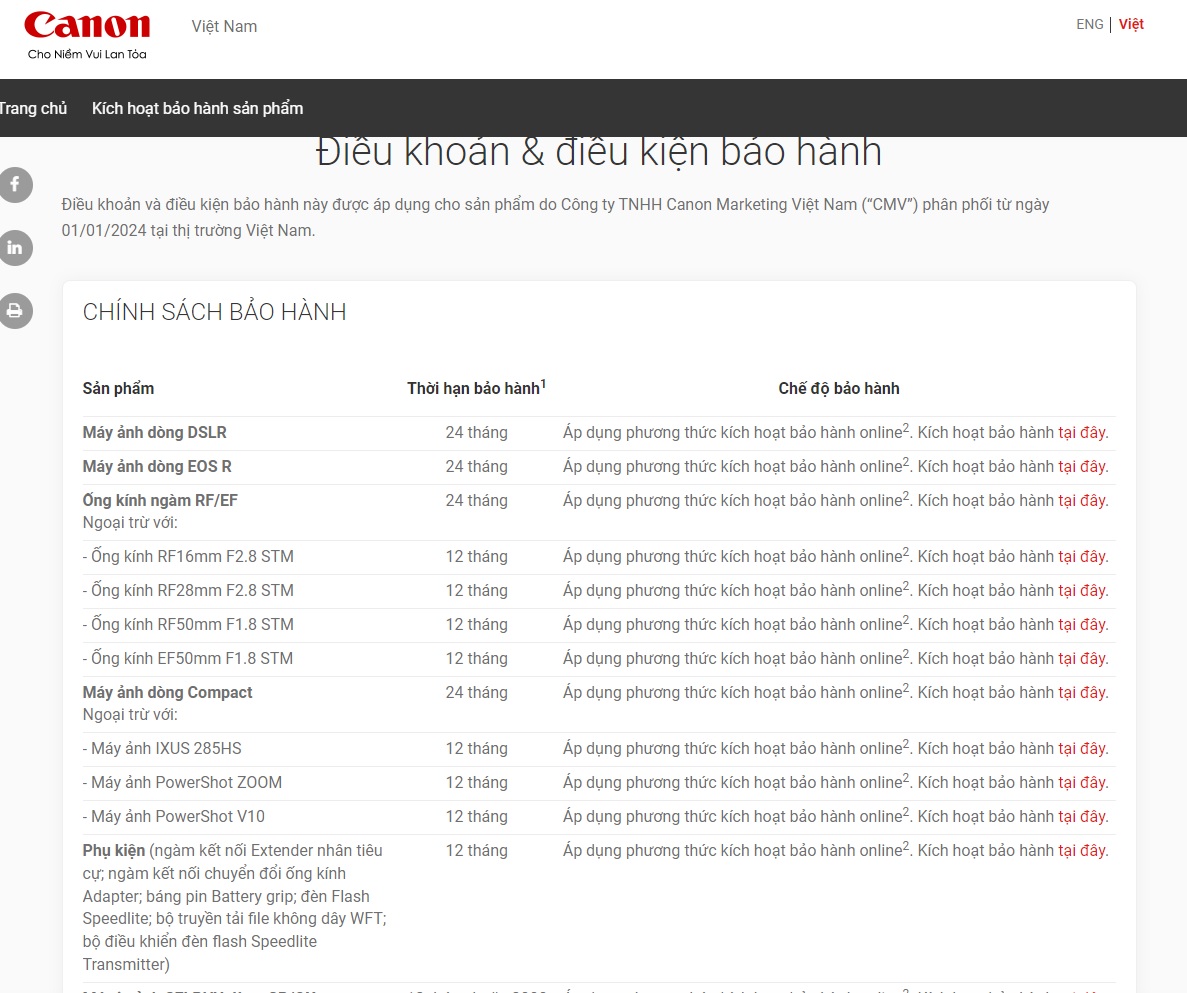Screen dimensions: 1187x993
Task: Click the 24 tháng value for DSLR
Action: point(476,432)
